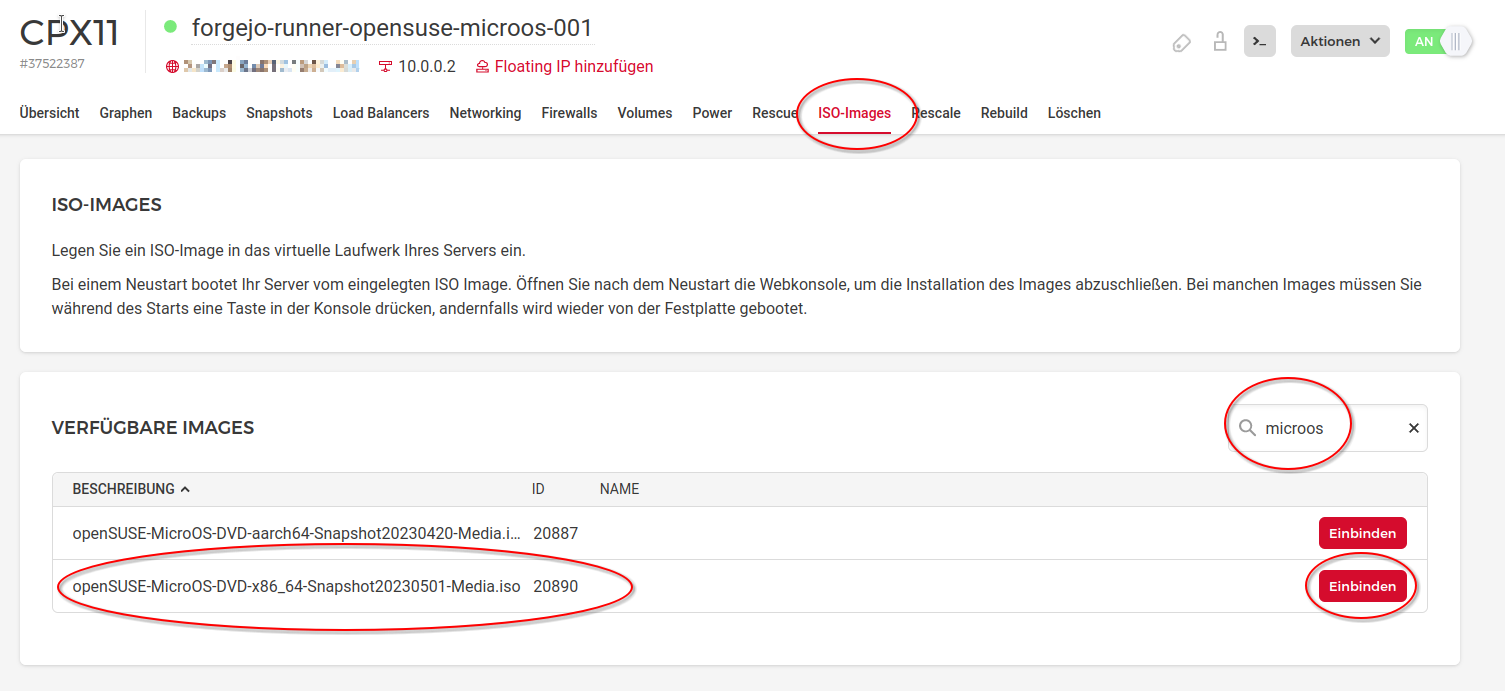Image resolution: width=1505 pixels, height=691 pixels.
Task: Click the NAME column header
Action: [x=619, y=489]
